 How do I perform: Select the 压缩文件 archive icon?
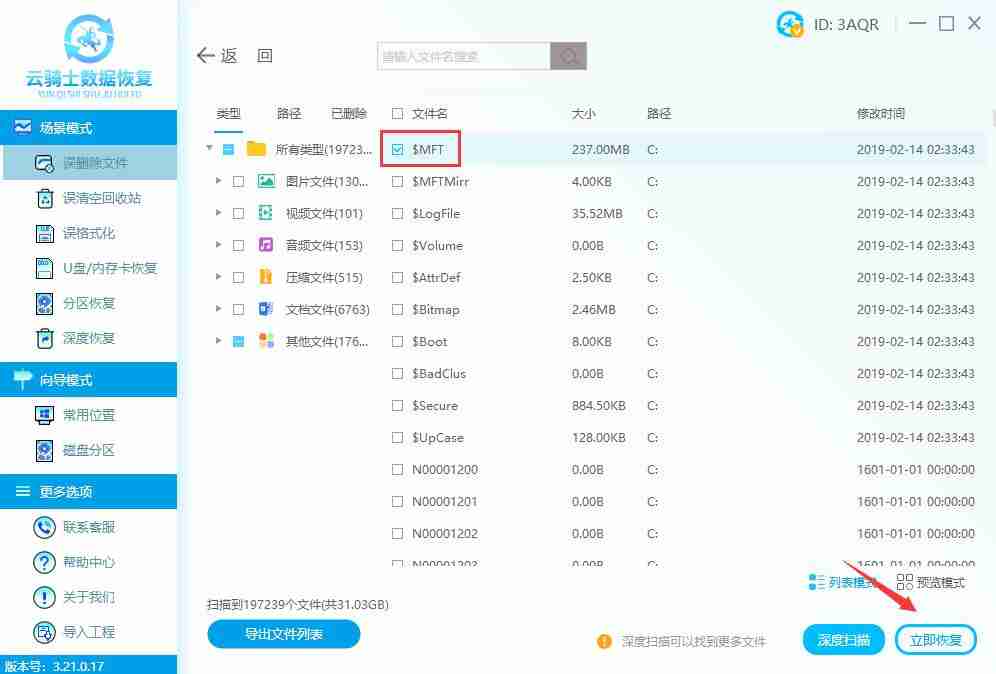[x=266, y=276]
